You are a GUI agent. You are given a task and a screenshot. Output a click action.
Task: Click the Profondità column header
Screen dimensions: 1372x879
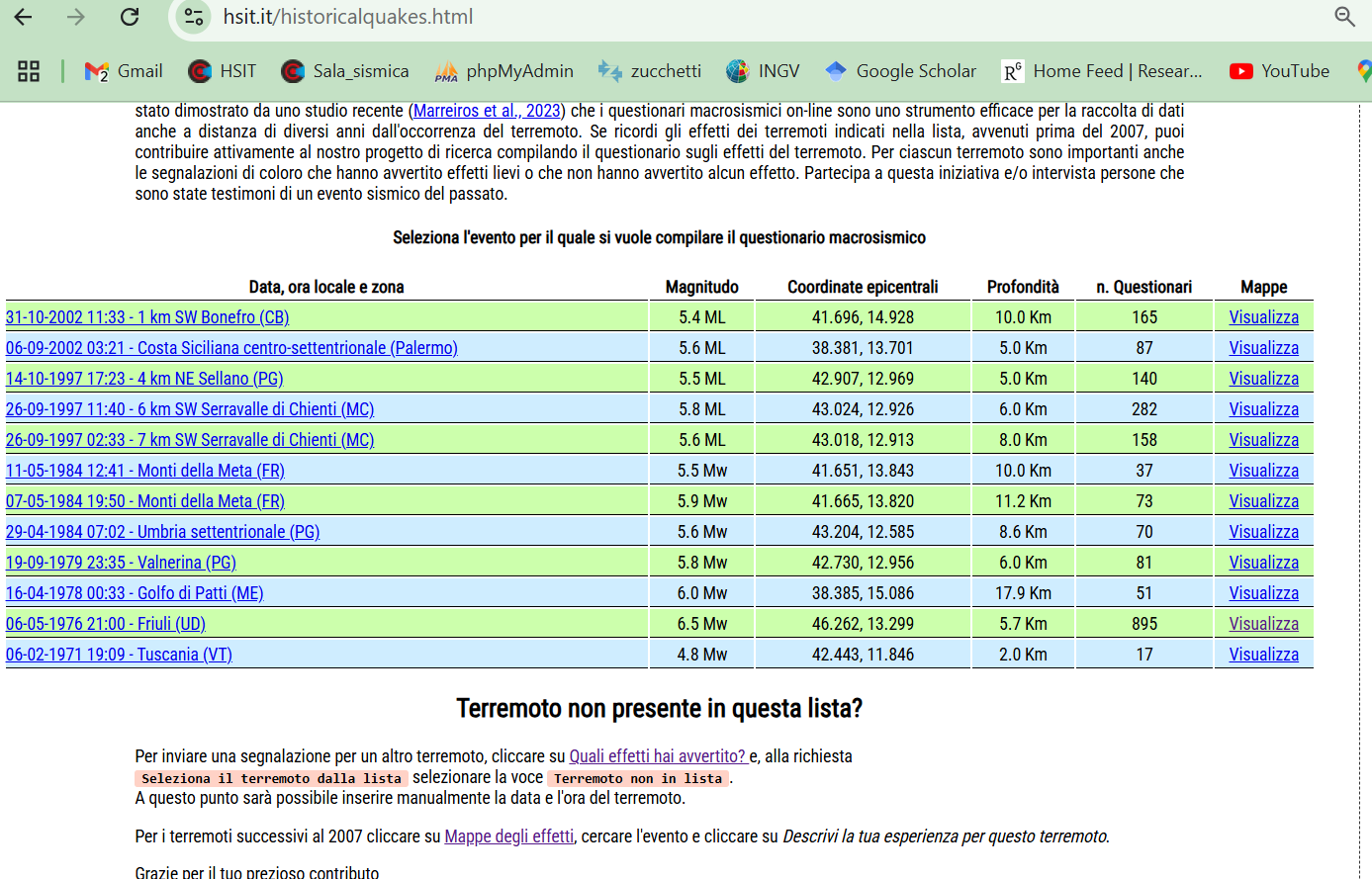pos(1023,287)
